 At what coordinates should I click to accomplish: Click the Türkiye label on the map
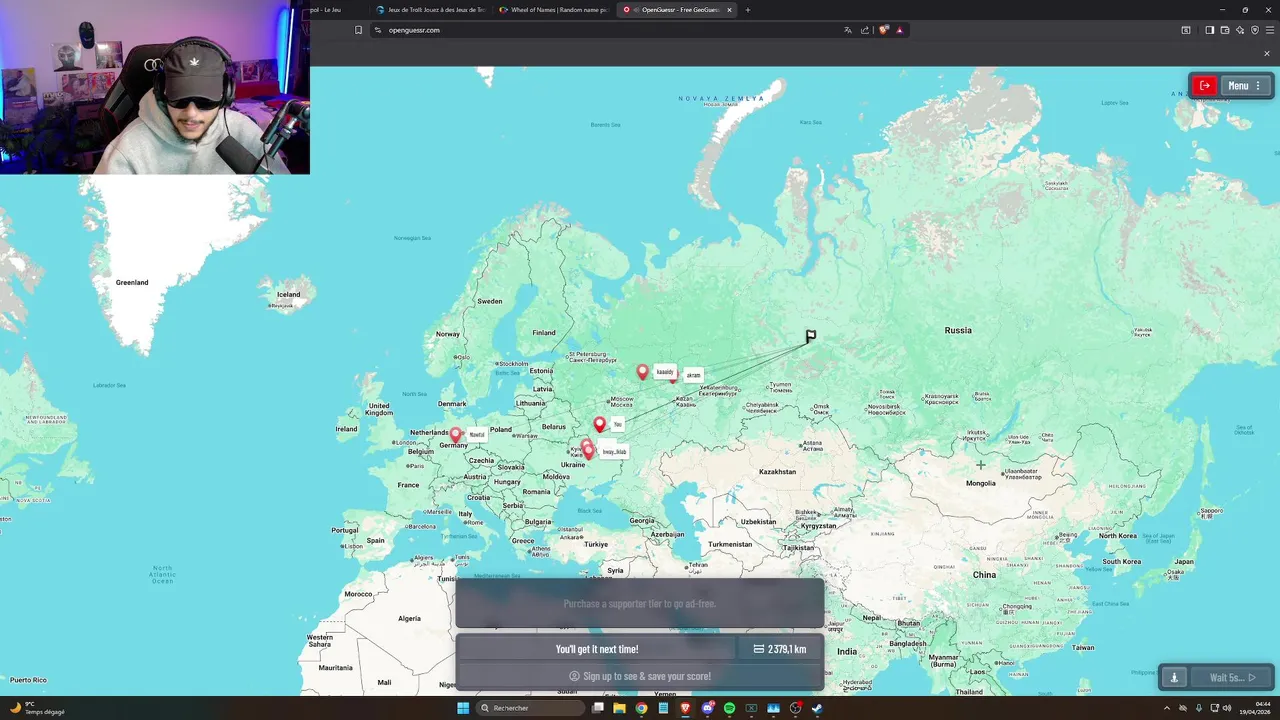[x=596, y=544]
